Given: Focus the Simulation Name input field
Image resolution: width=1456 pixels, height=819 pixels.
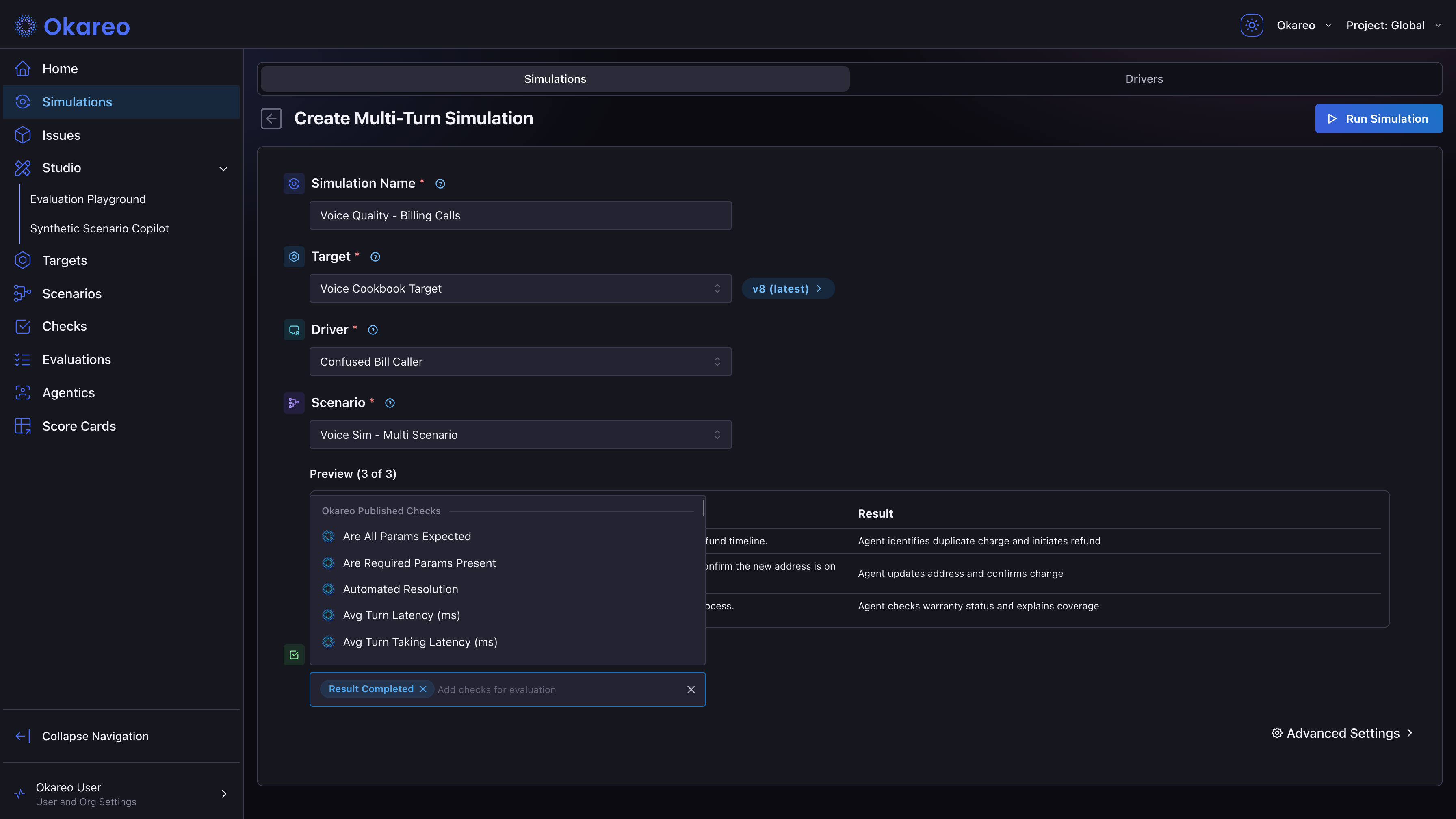Looking at the screenshot, I should [x=520, y=215].
